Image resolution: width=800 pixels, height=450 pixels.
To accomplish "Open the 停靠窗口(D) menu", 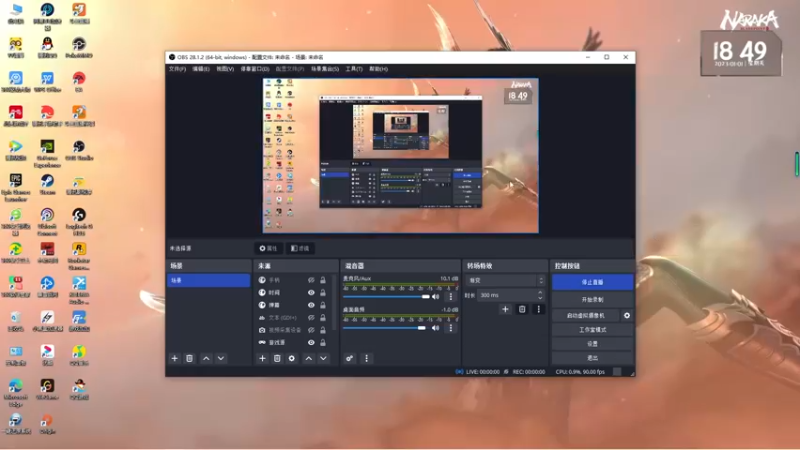I will click(255, 69).
